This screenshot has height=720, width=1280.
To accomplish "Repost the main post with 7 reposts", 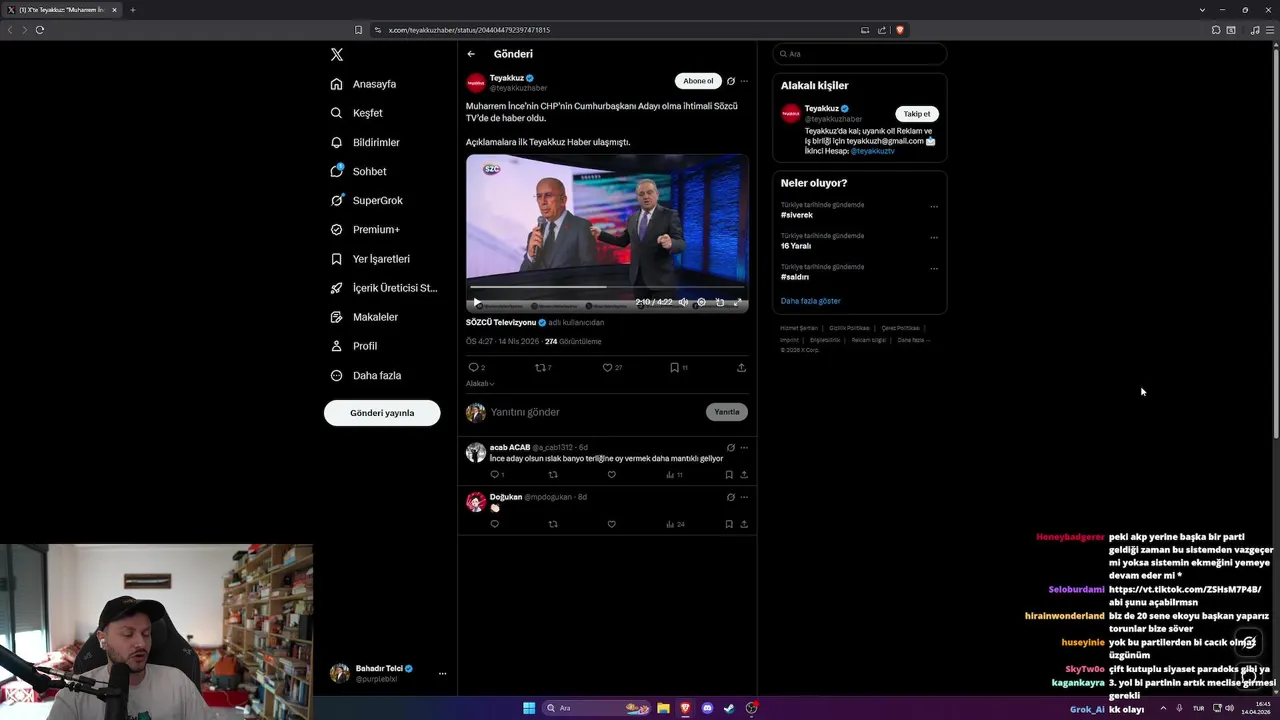I will tap(543, 368).
